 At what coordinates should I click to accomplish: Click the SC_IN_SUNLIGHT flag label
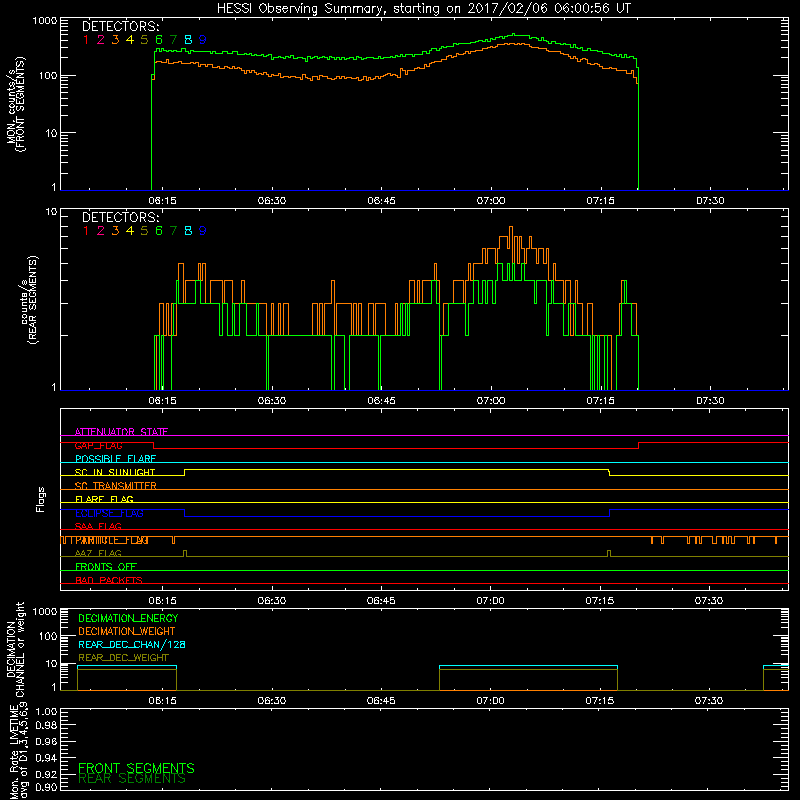[115, 472]
